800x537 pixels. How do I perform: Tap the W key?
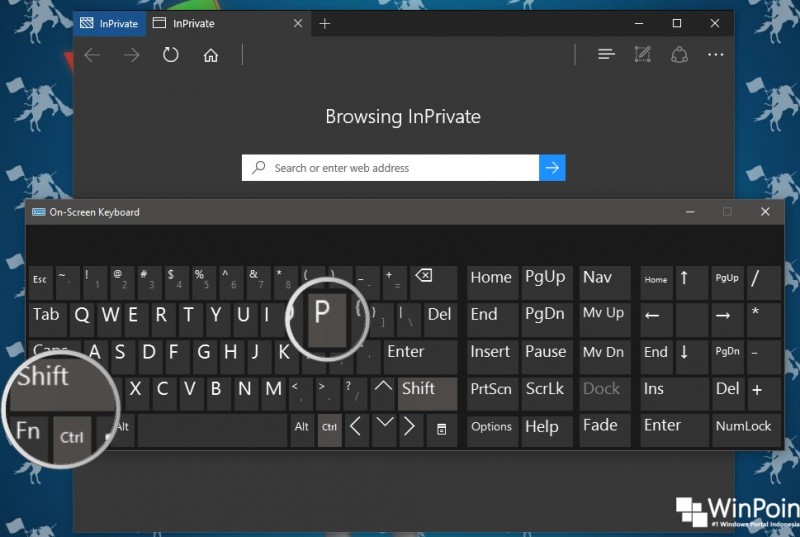[x=110, y=319]
